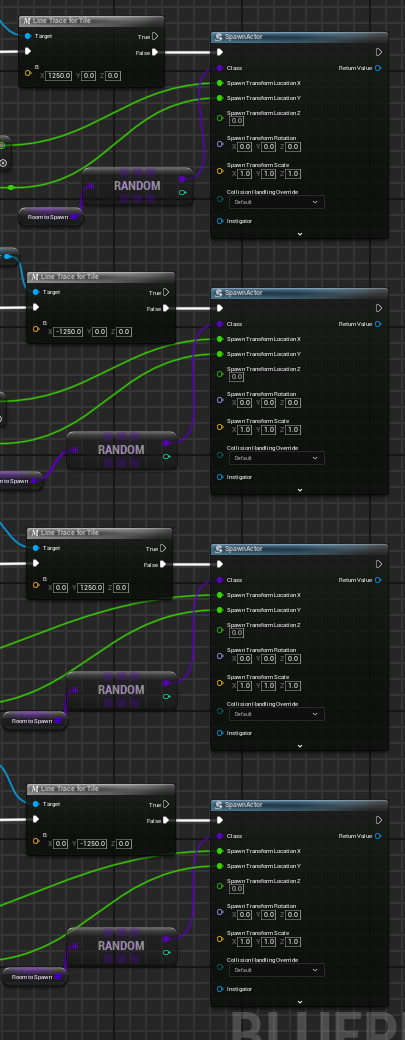Click the Class pin on the bottom SpawnActor node

point(220,836)
